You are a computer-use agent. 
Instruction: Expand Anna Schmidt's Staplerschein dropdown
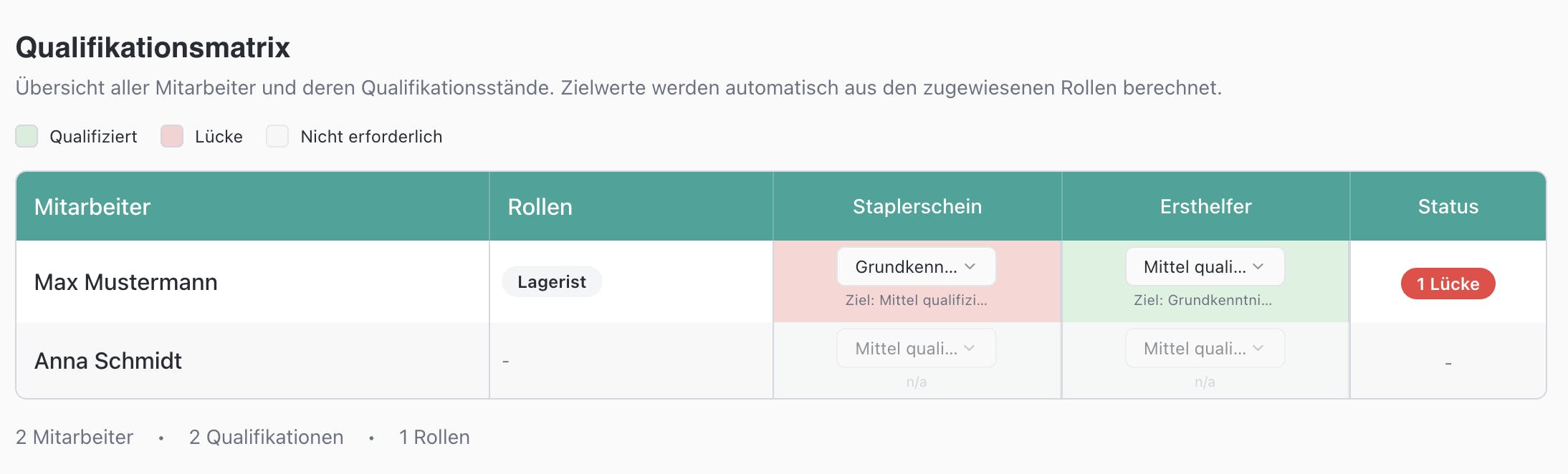[x=916, y=349]
